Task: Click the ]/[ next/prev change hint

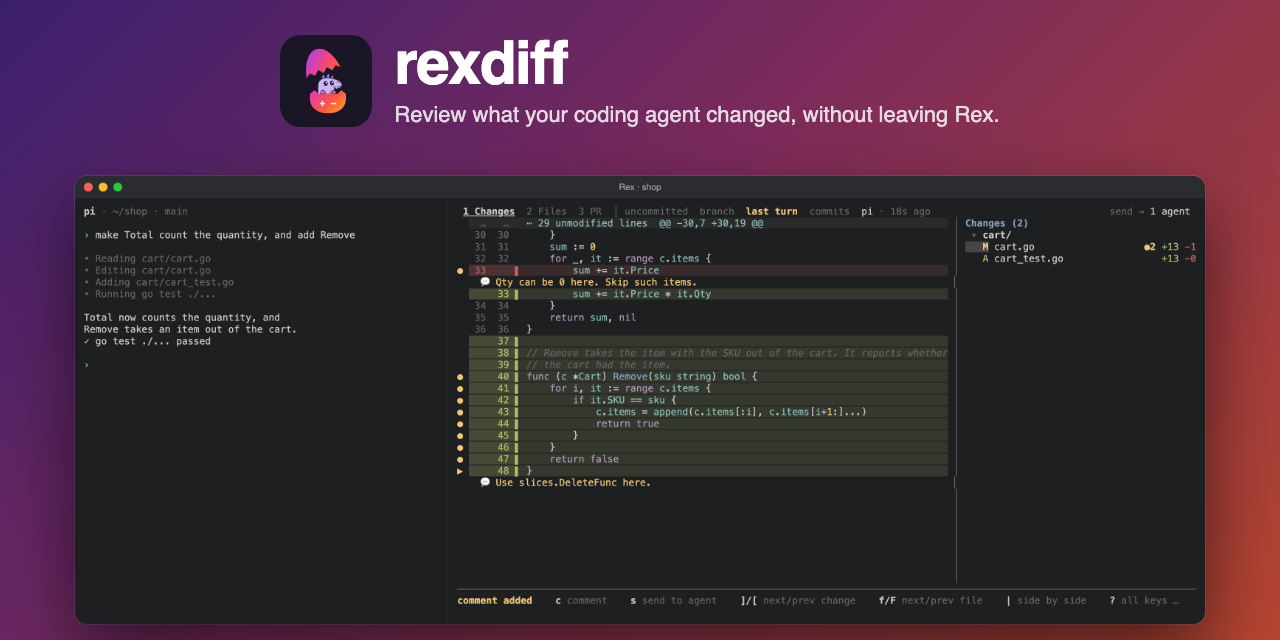Action: (x=798, y=601)
